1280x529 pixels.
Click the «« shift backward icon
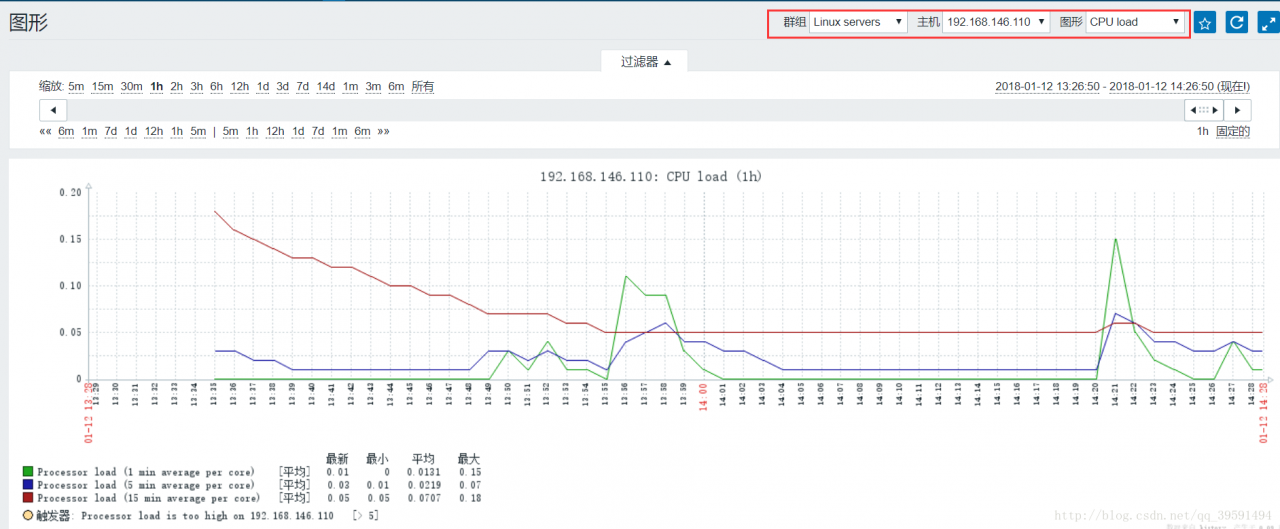45,131
